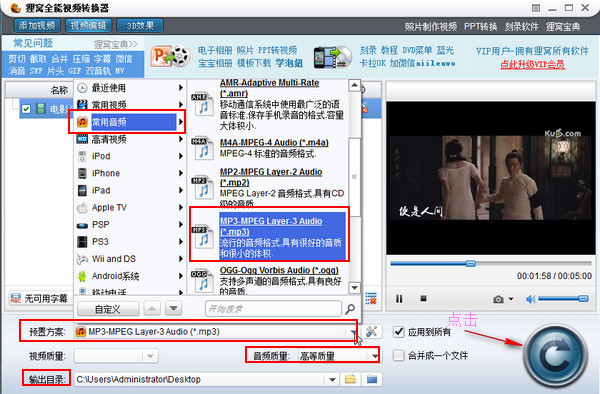Open 狸窝宝典 in top menu
This screenshot has height=394, width=600.
(562, 26)
